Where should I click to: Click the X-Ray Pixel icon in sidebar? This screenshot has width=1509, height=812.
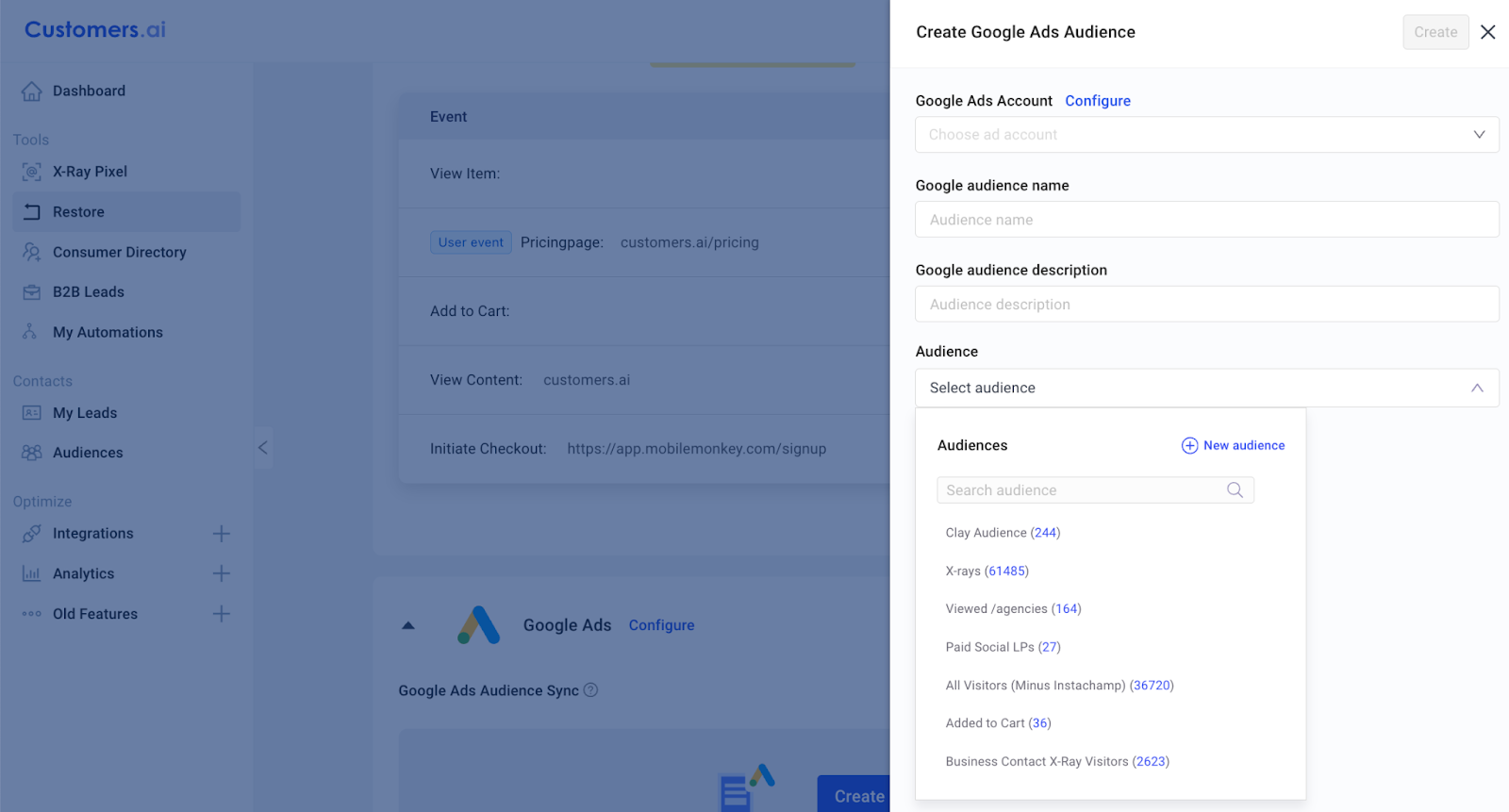[x=32, y=172]
